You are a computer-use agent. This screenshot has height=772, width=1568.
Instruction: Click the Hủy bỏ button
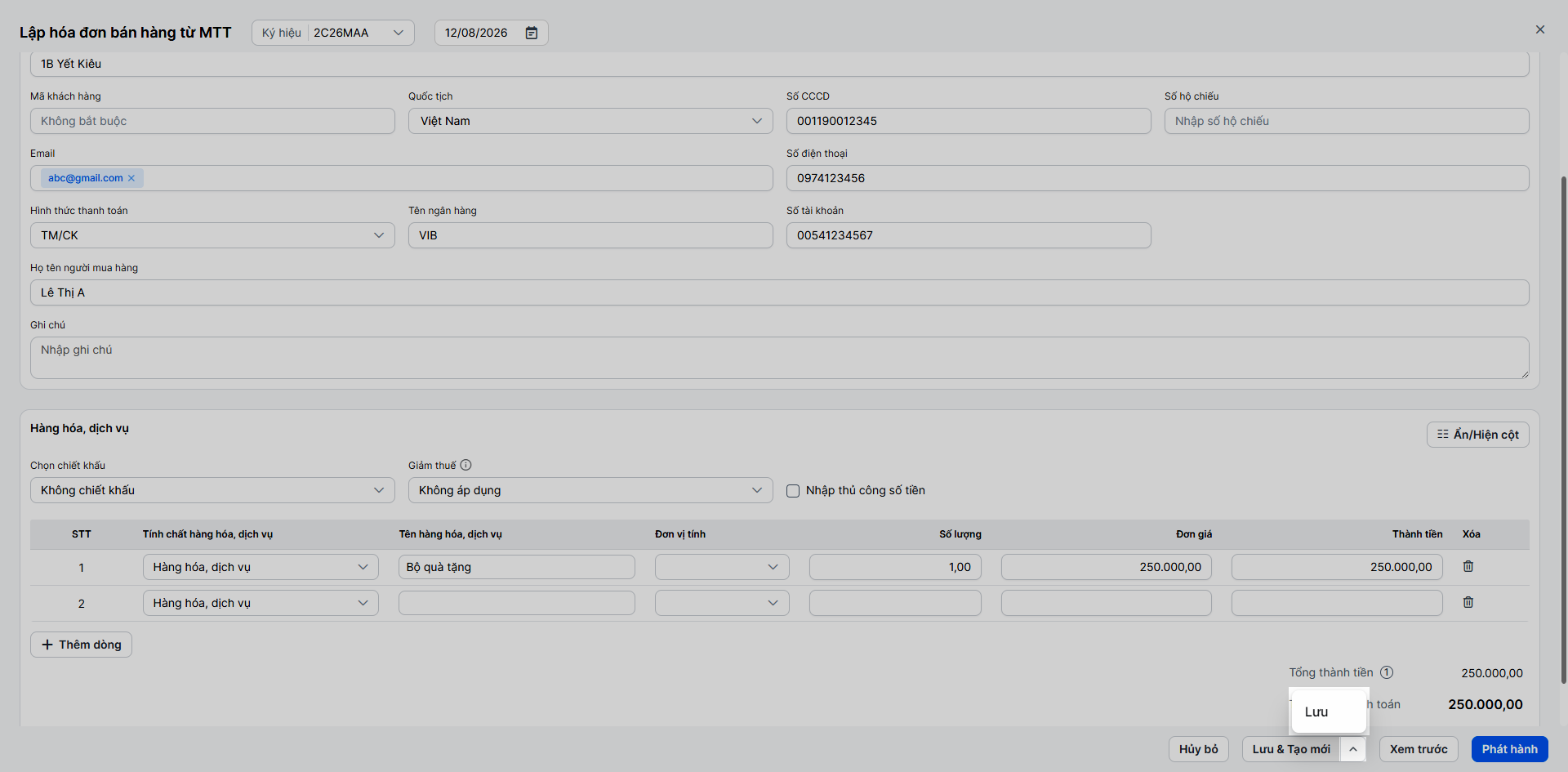(x=1198, y=749)
